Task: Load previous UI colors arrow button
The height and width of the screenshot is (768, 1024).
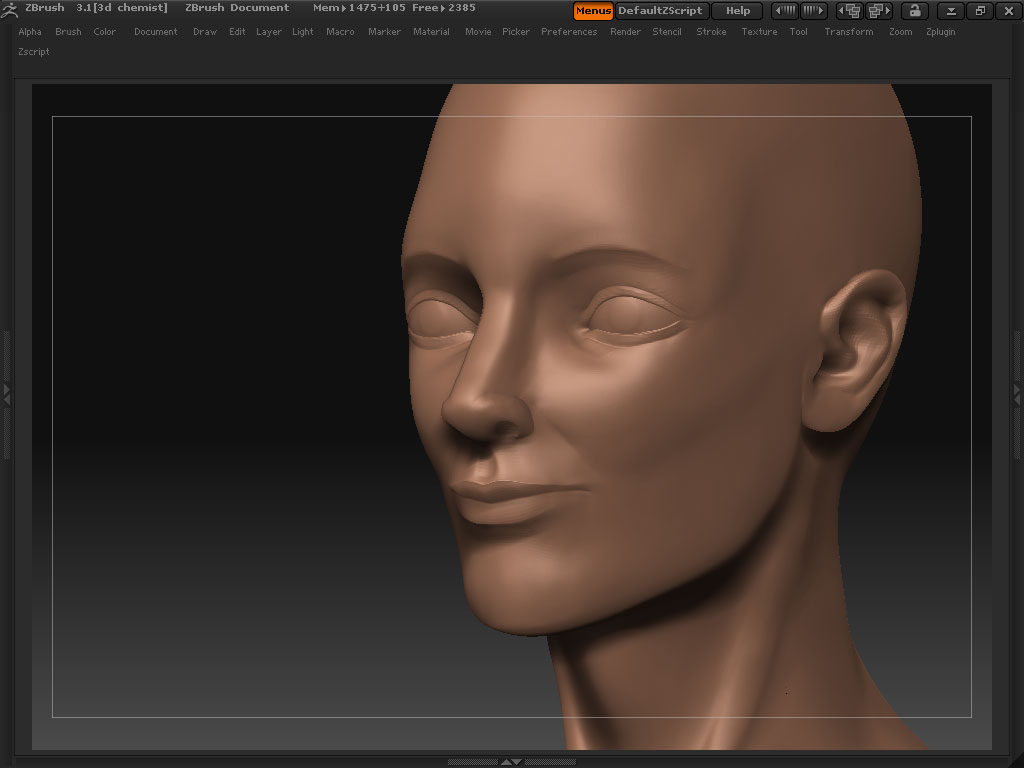Action: (x=784, y=10)
